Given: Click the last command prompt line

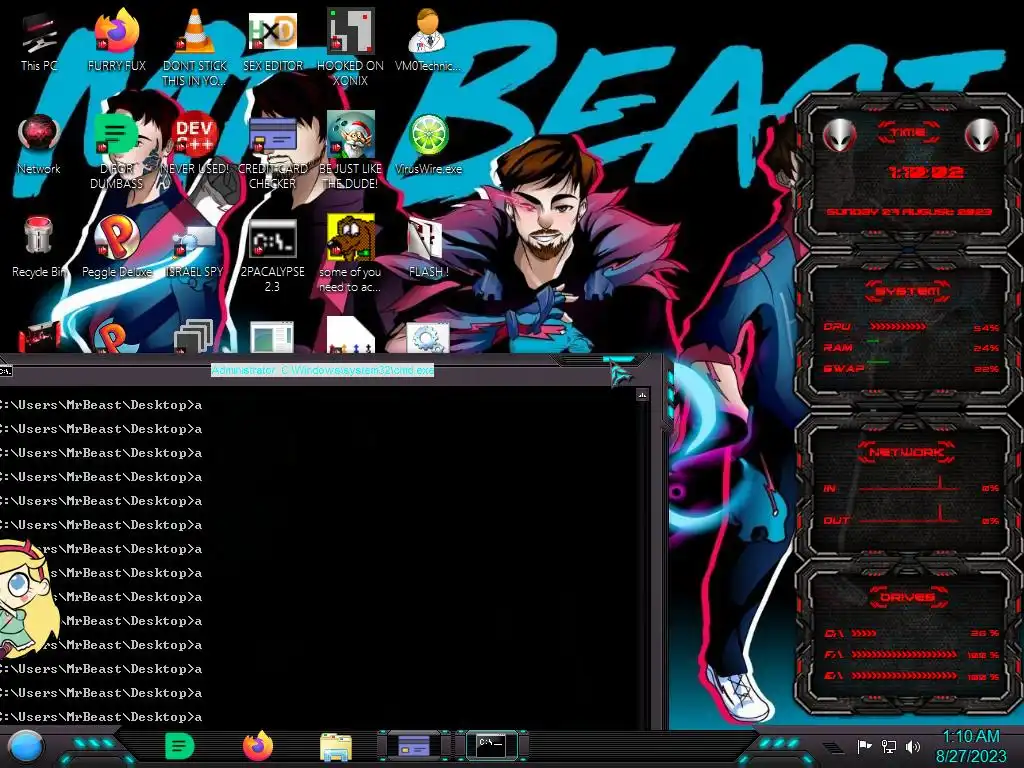Looking at the screenshot, I should pos(101,716).
